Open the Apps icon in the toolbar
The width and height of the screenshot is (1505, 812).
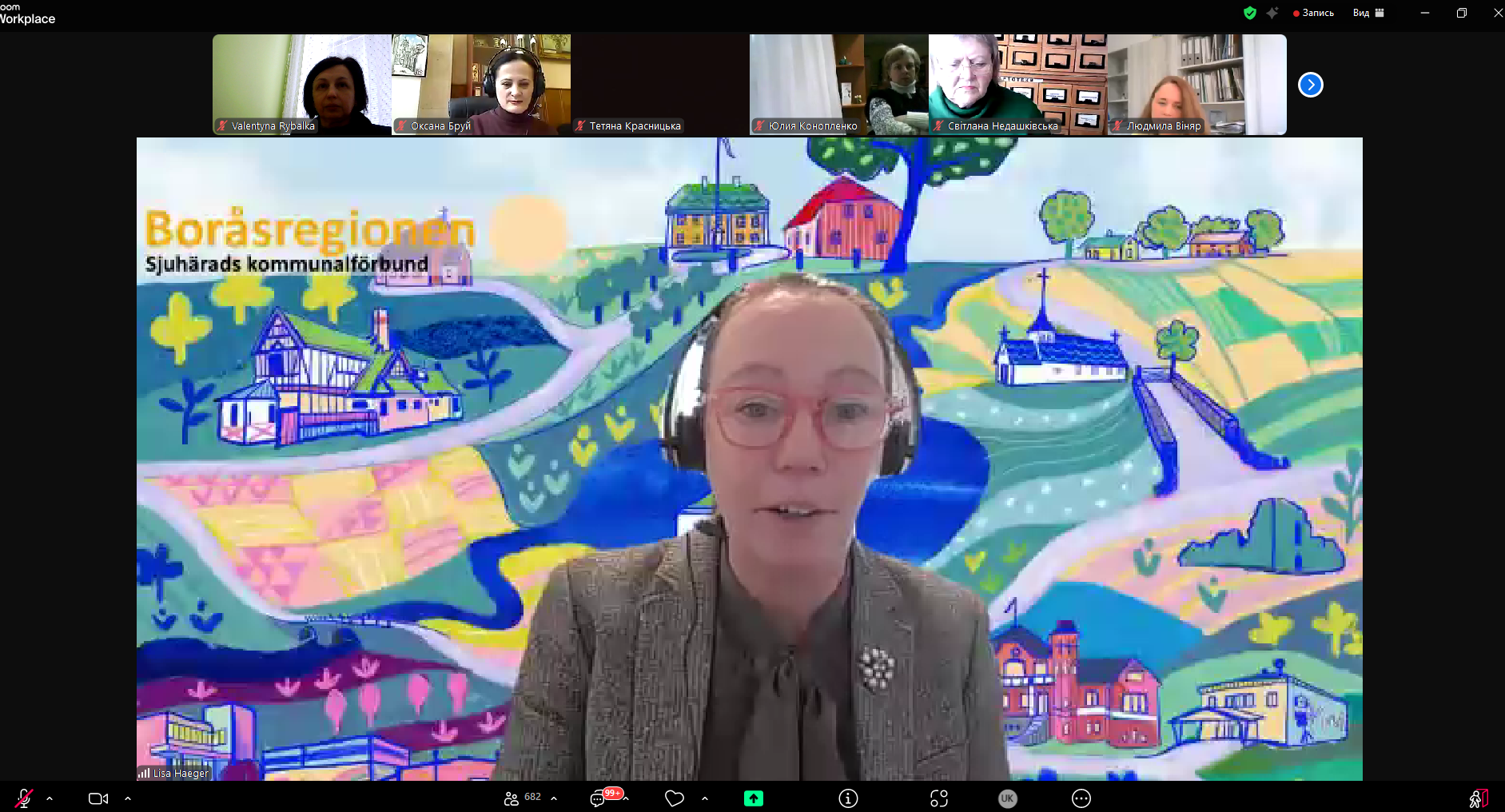coord(939,798)
